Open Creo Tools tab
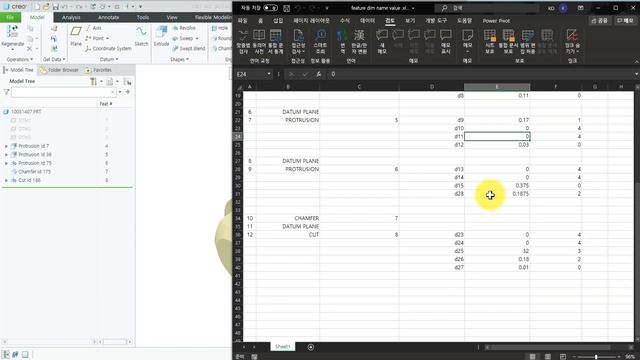Viewport: 640px width, 360px height. [143, 18]
